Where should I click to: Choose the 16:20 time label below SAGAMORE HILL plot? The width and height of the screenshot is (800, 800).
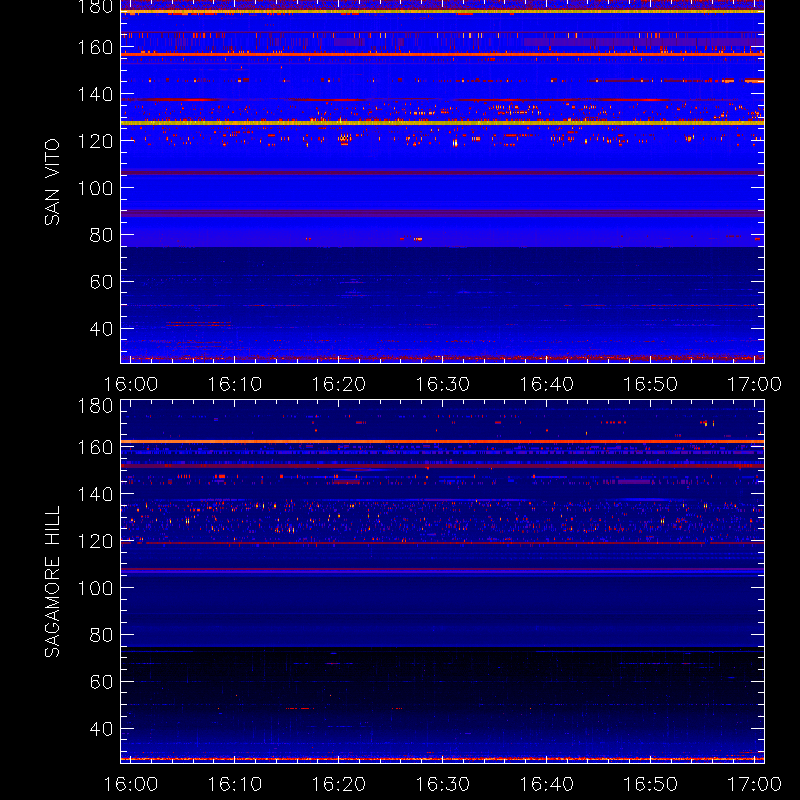click(x=339, y=784)
